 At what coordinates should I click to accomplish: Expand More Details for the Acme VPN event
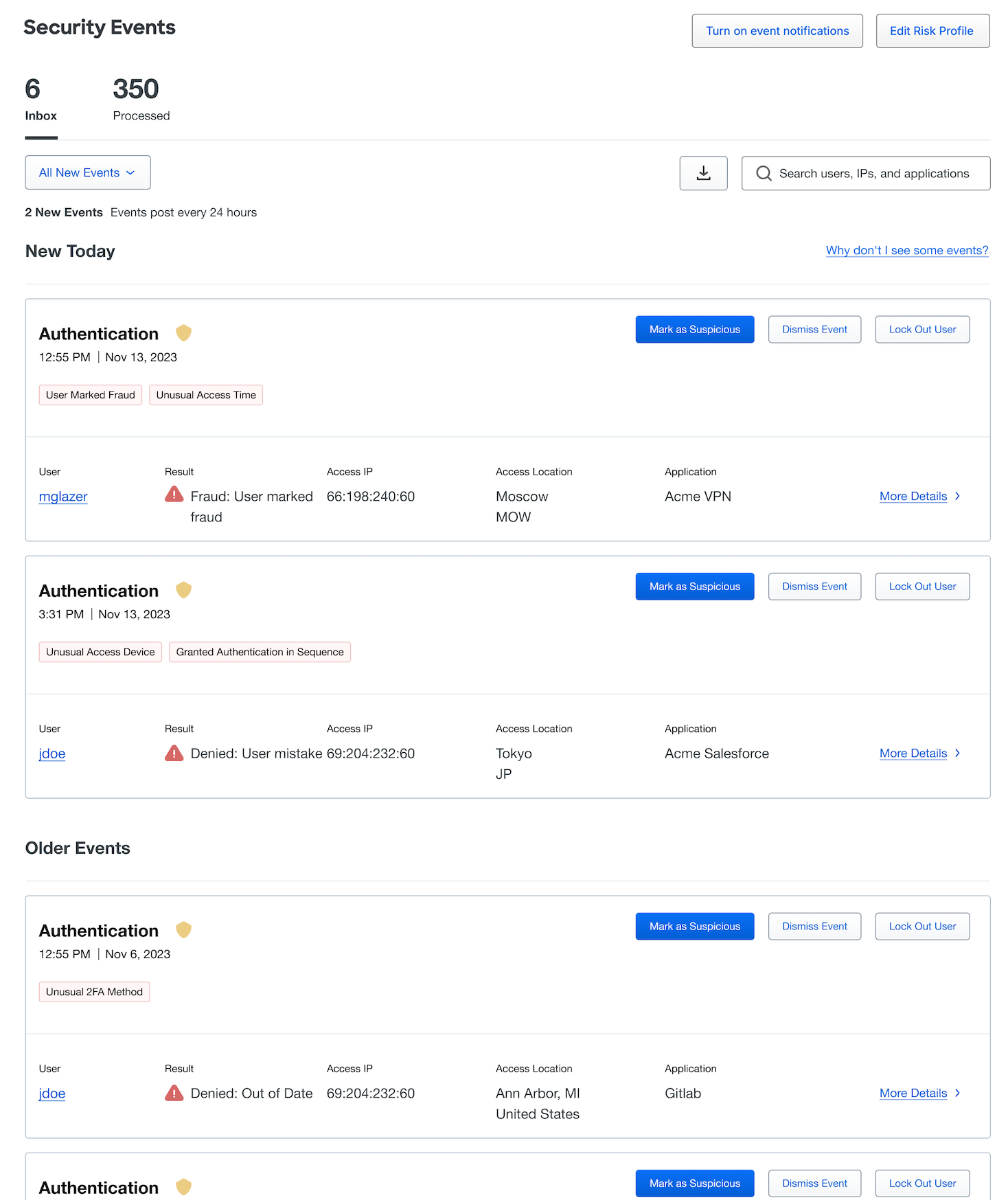click(913, 496)
